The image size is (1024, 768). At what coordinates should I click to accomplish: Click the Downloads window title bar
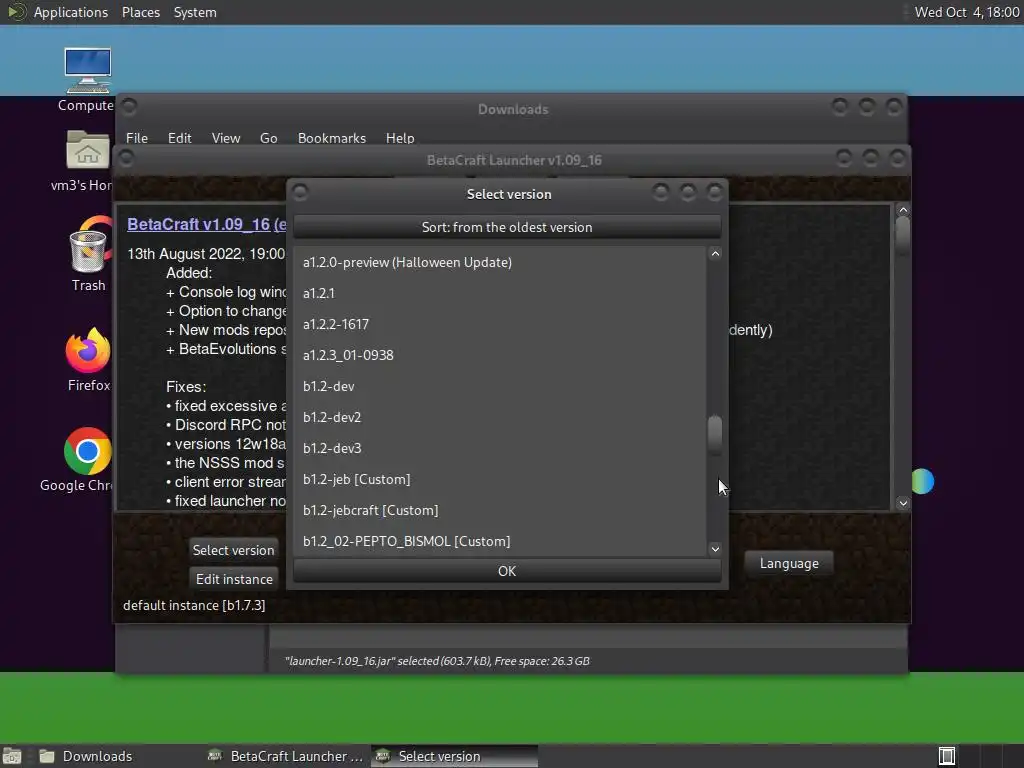tap(513, 109)
